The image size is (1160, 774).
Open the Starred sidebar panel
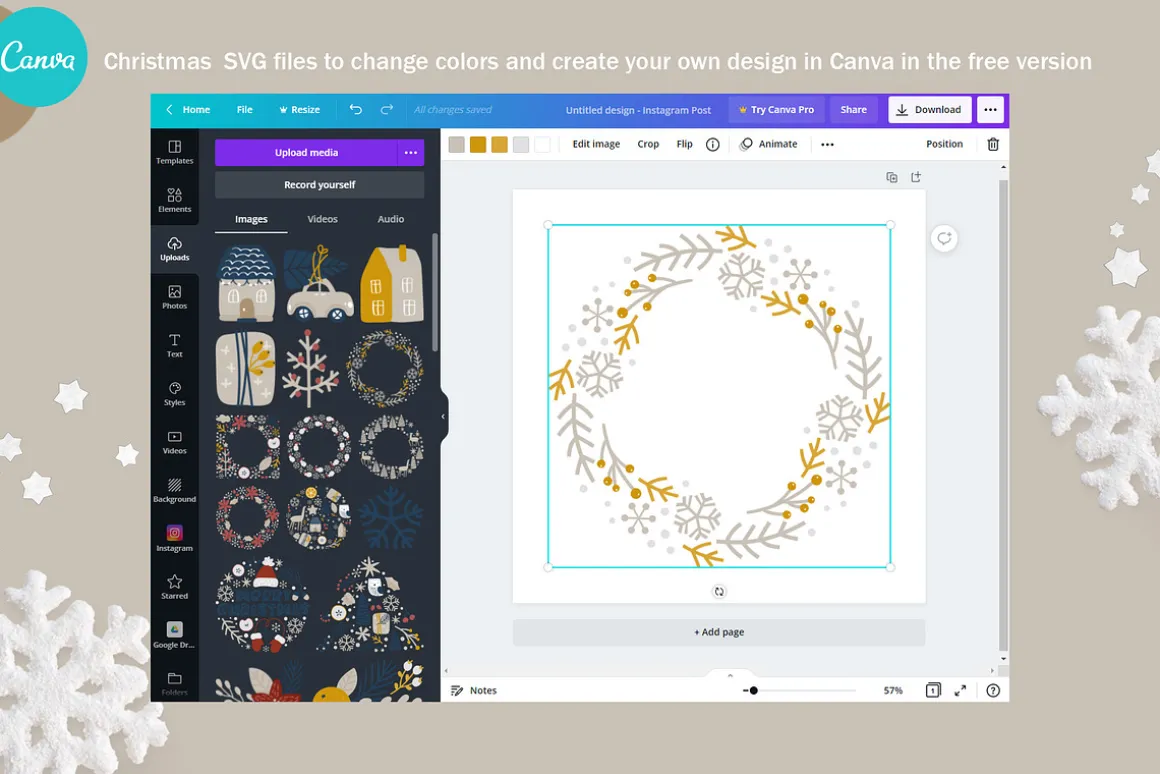coord(175,587)
